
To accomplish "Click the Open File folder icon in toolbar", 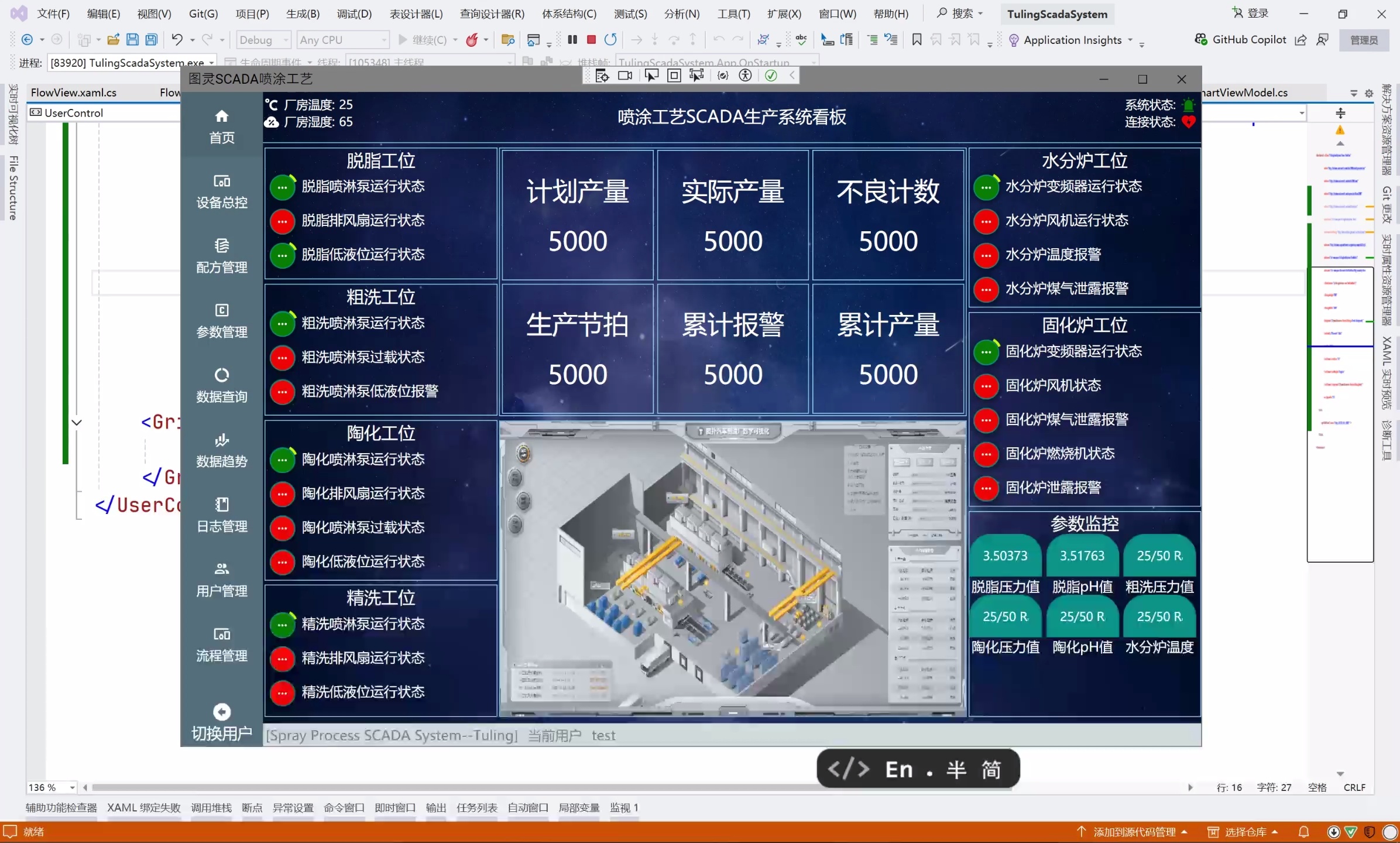I will pos(113,40).
